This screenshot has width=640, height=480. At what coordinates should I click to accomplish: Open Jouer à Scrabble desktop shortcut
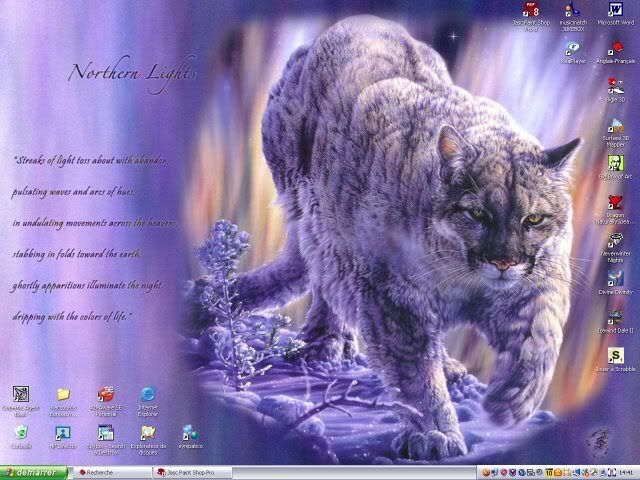(x=616, y=360)
